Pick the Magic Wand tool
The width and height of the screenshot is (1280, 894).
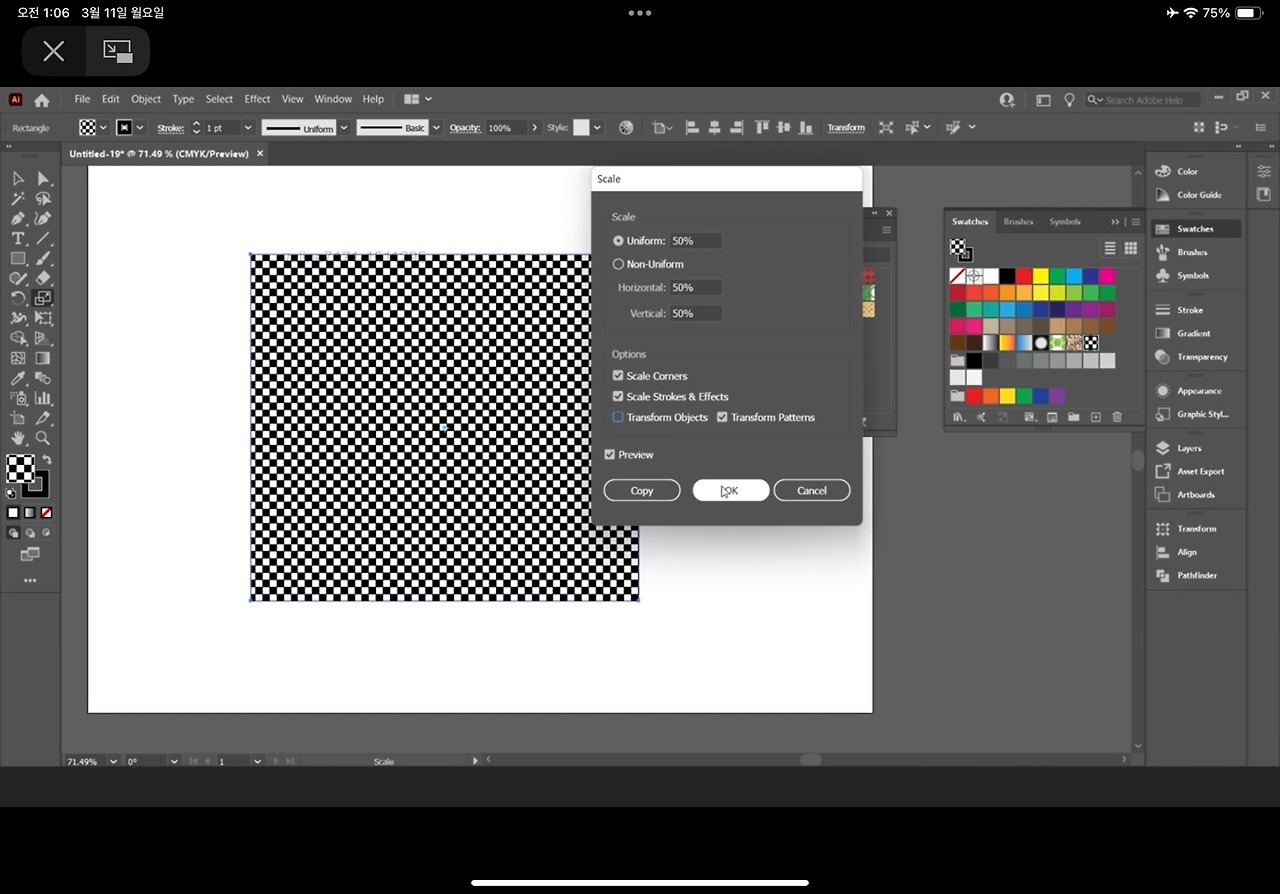18,198
